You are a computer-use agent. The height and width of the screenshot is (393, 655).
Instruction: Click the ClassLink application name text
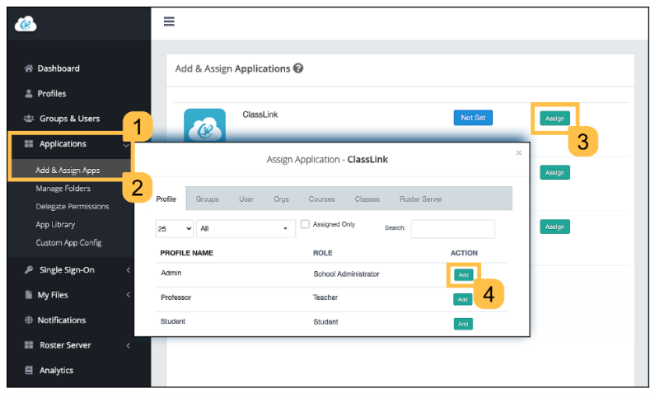pyautogui.click(x=260, y=114)
